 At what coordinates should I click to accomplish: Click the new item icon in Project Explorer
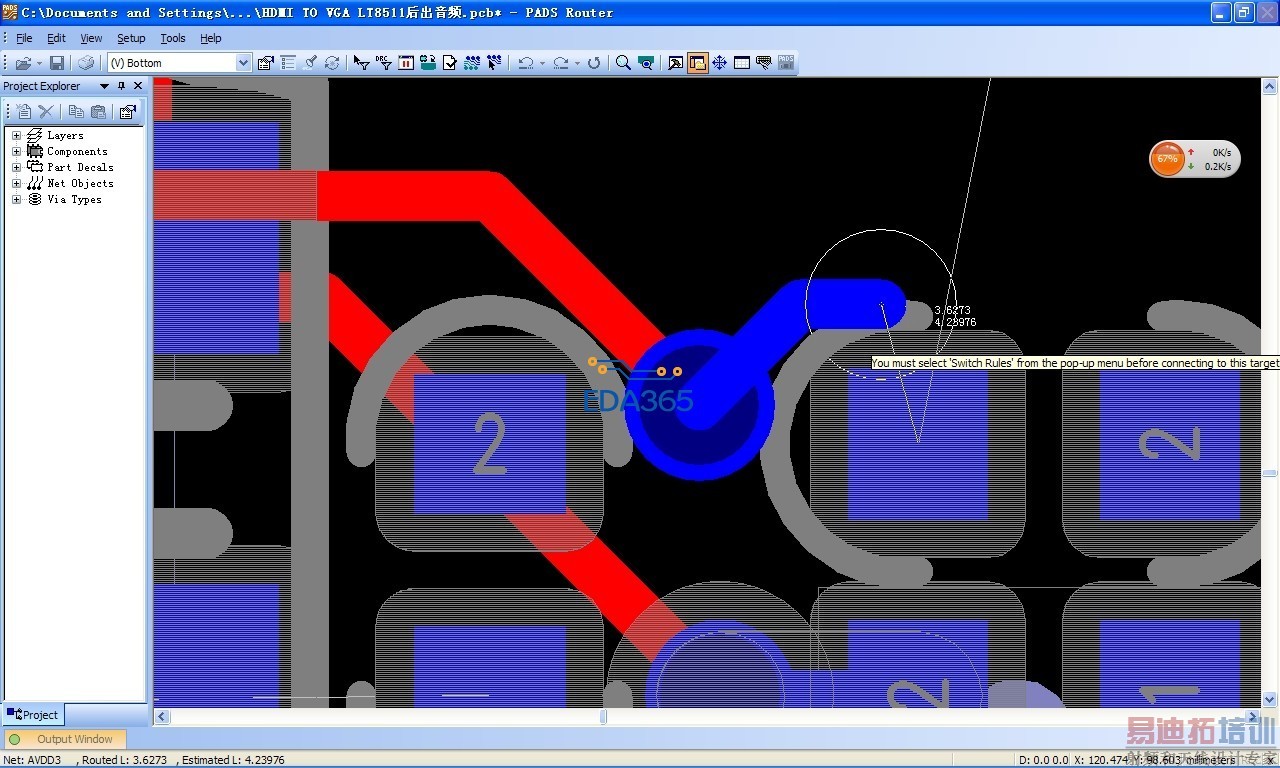[x=25, y=112]
